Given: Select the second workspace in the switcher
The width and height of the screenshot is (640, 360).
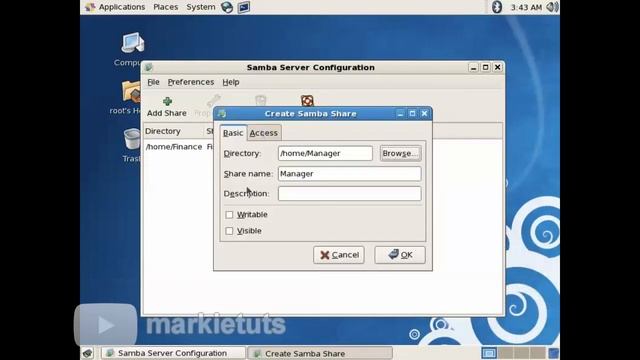Looking at the screenshot, I should [505, 353].
